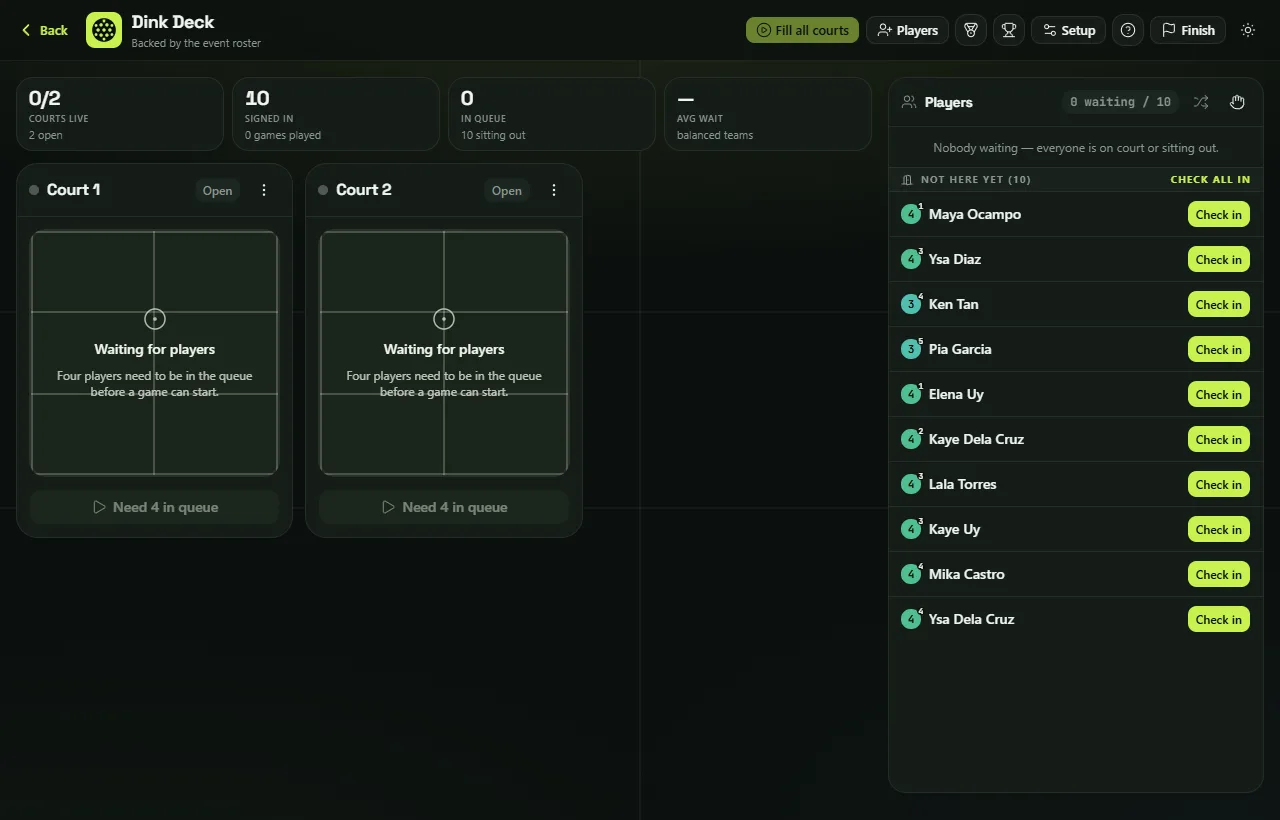Click the skill badge beside Lala Torres
This screenshot has width=1280, height=820.
pos(911,484)
